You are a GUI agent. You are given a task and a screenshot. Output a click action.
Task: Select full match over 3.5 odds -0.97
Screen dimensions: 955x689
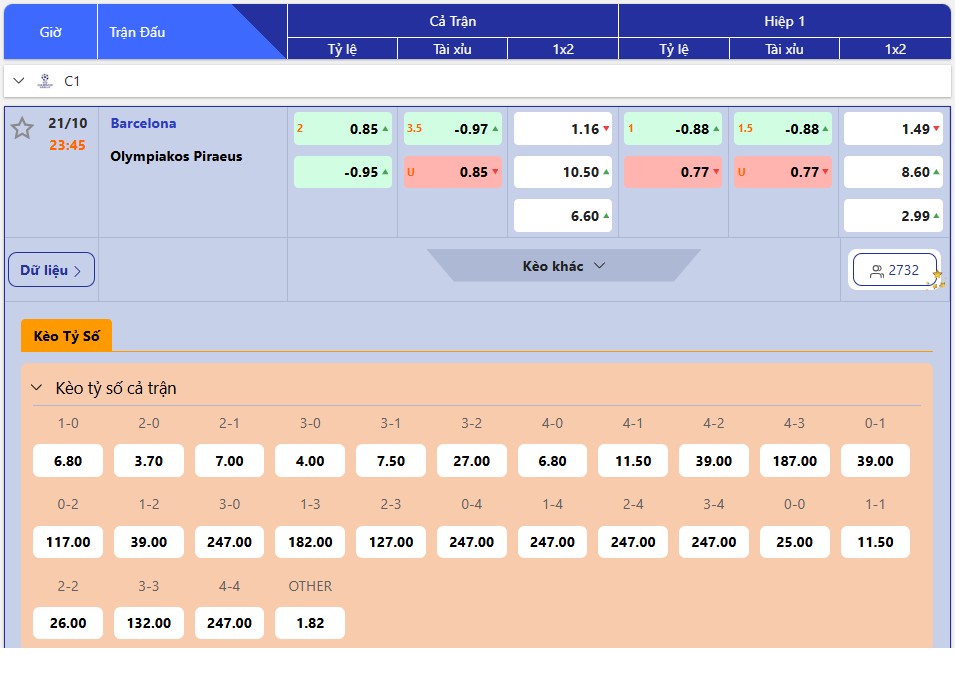pos(453,129)
